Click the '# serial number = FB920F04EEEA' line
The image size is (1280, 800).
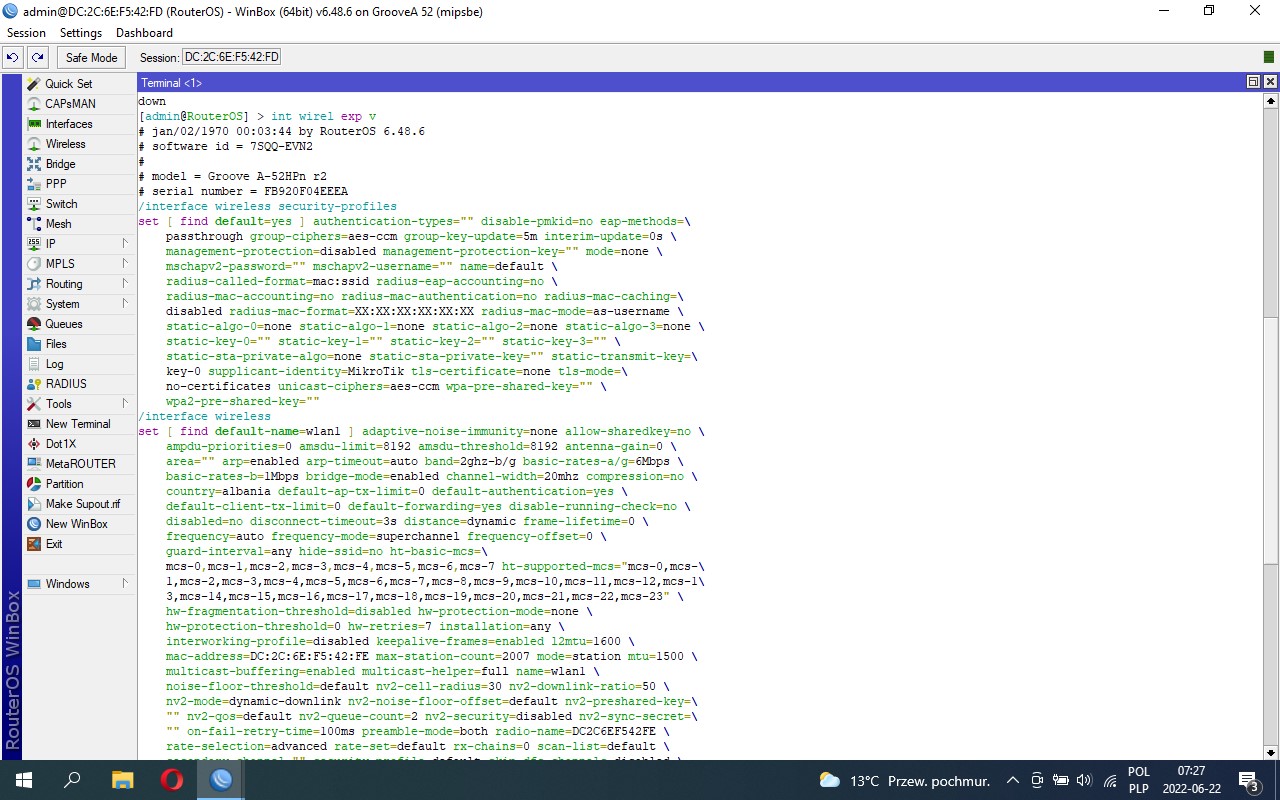243,191
